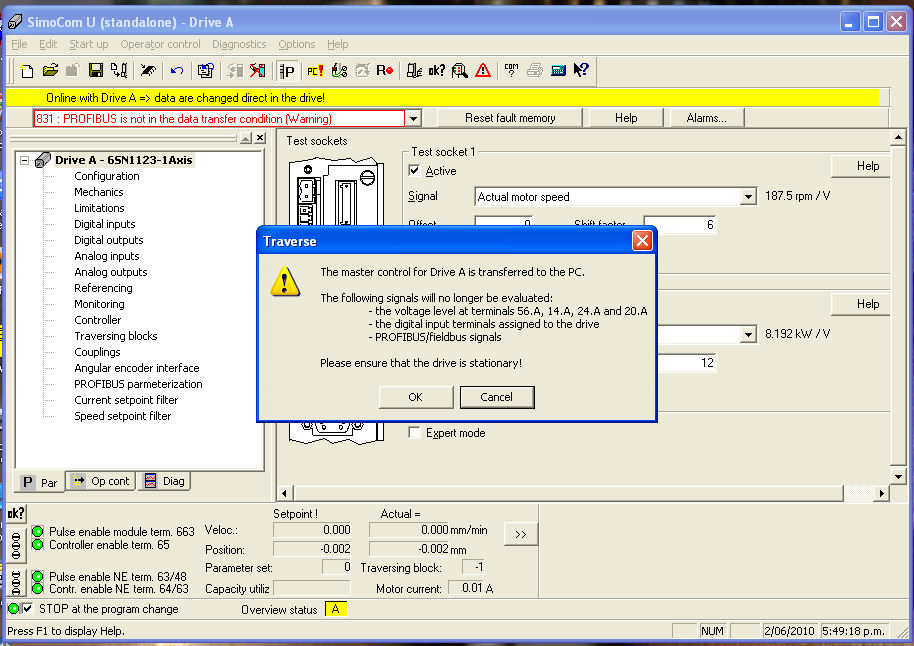Open the Signal dropdown showing Actual motor speed
Viewport: 914px width, 646px height.
tap(748, 197)
